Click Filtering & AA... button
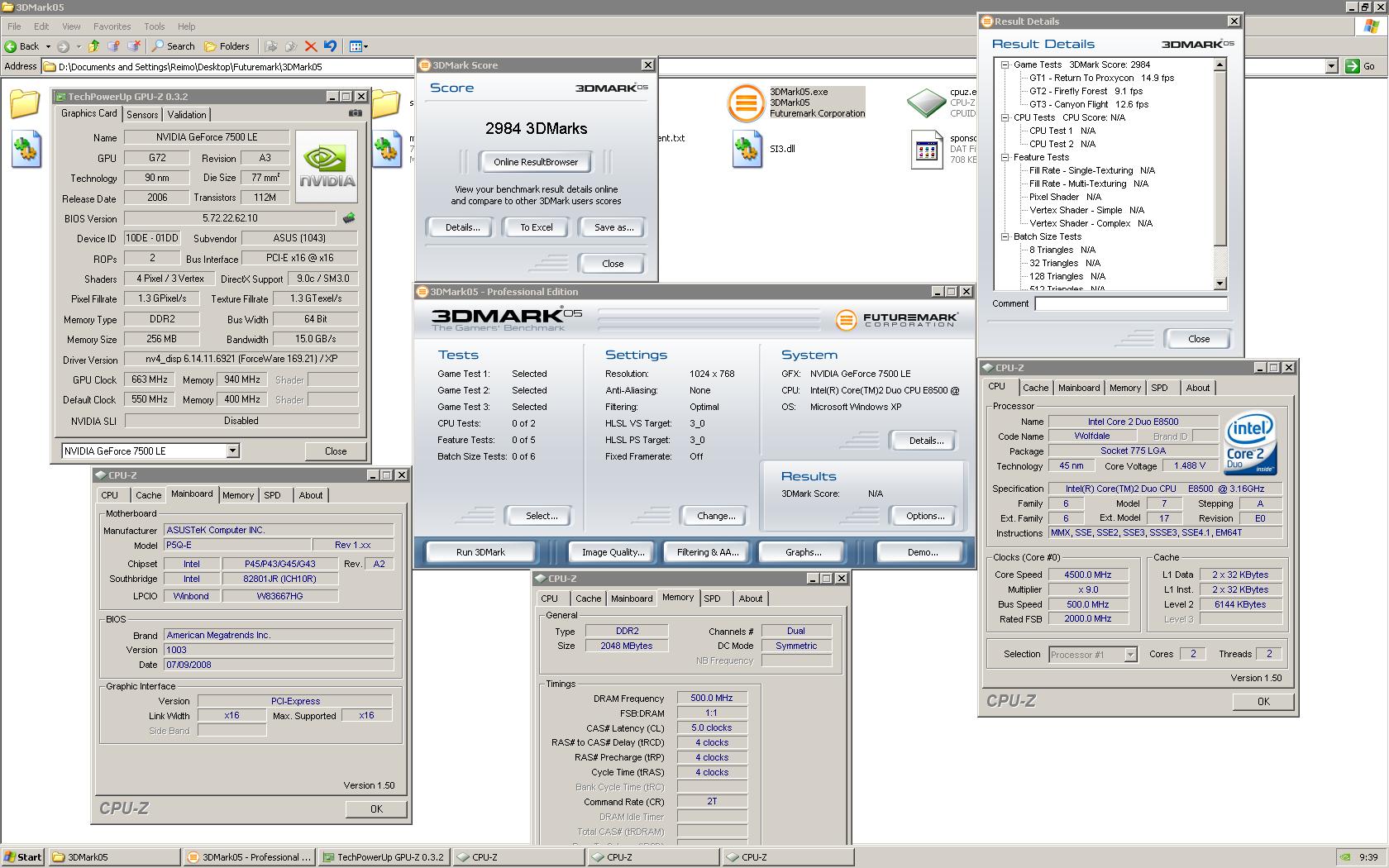1389x868 pixels. pos(708,552)
